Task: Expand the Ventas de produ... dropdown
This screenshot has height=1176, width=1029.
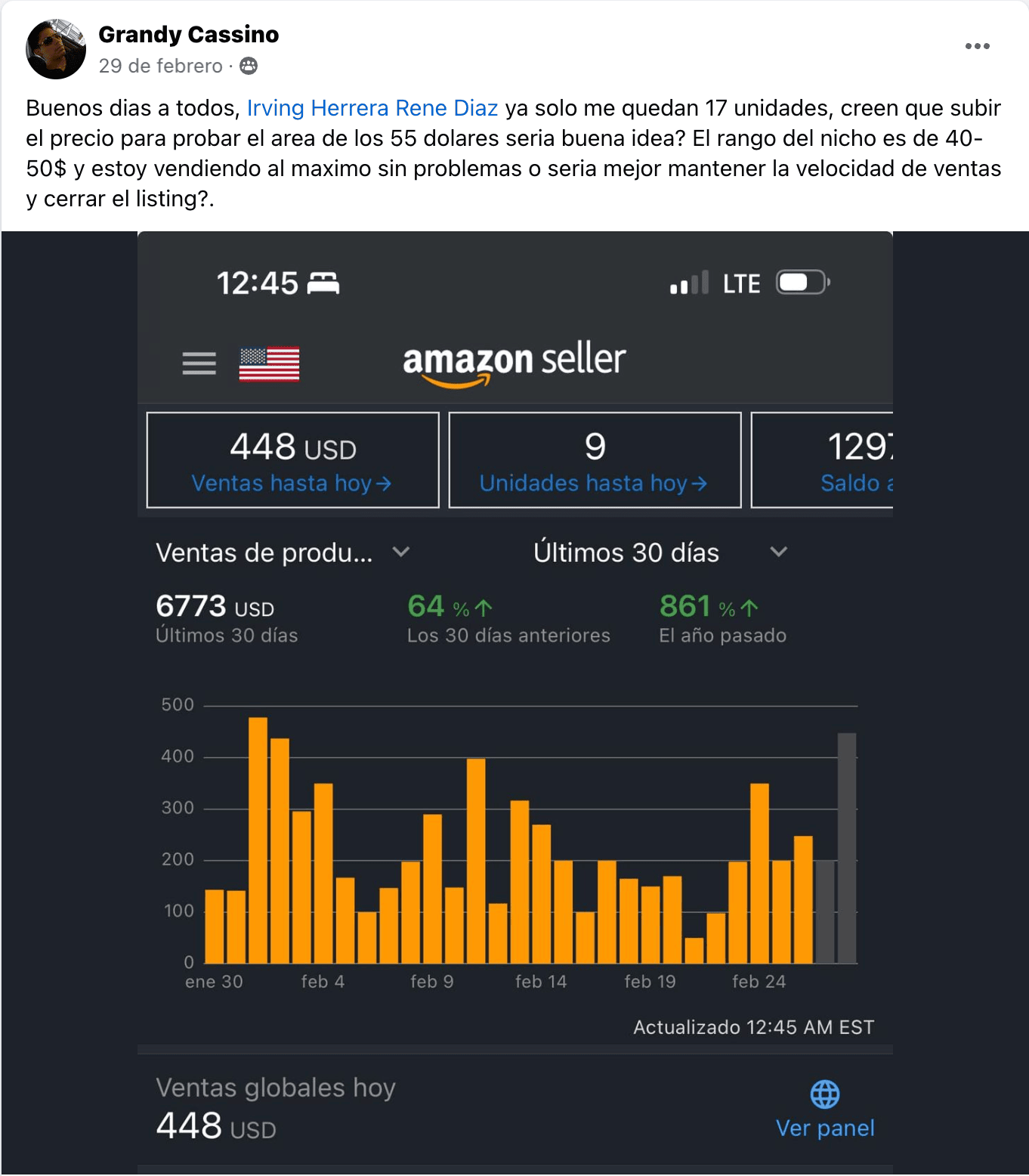Action: point(401,552)
